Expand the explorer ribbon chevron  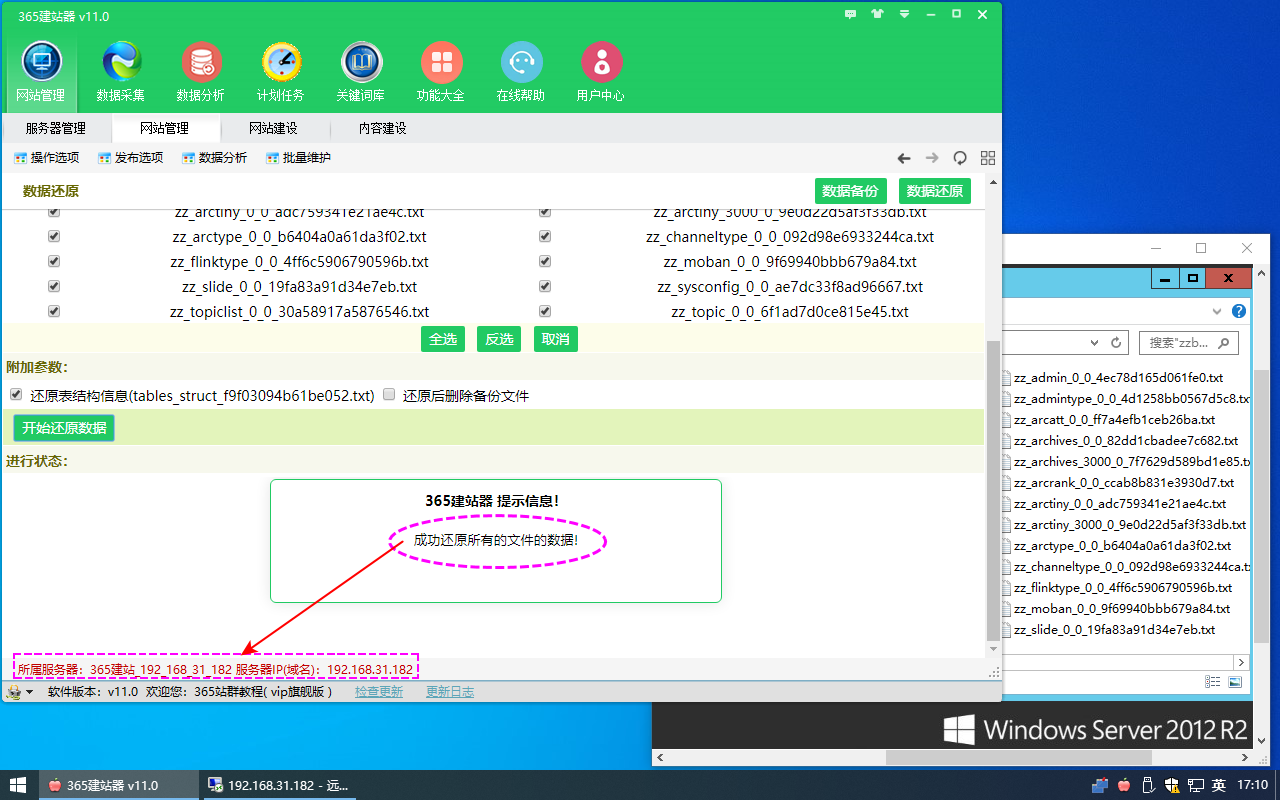coord(1216,311)
